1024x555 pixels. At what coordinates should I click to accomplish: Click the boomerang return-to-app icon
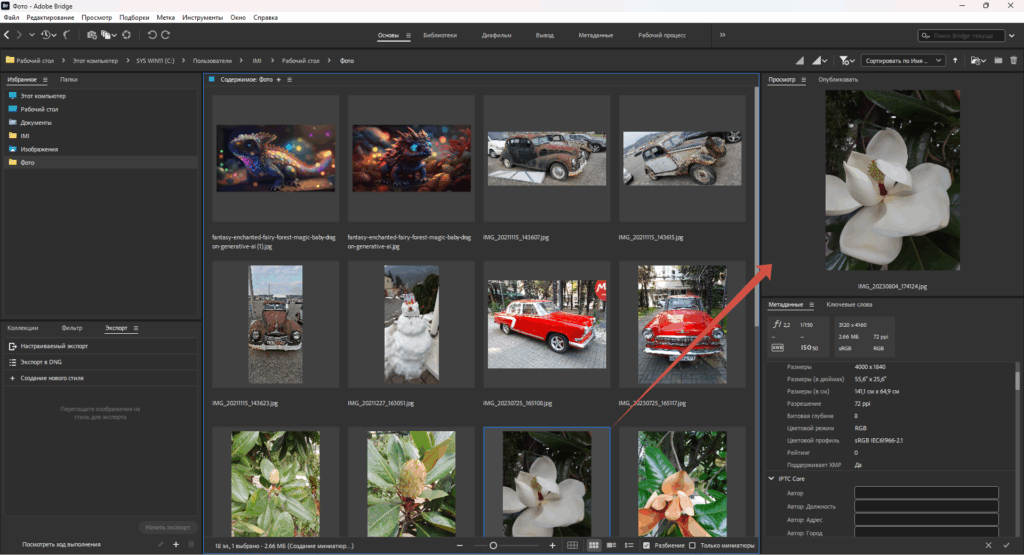click(x=67, y=35)
